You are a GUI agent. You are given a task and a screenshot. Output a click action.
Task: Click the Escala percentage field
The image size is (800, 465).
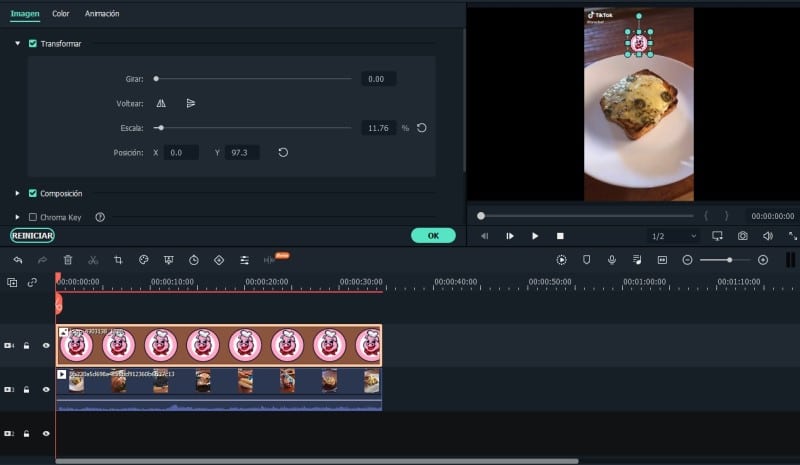point(379,128)
